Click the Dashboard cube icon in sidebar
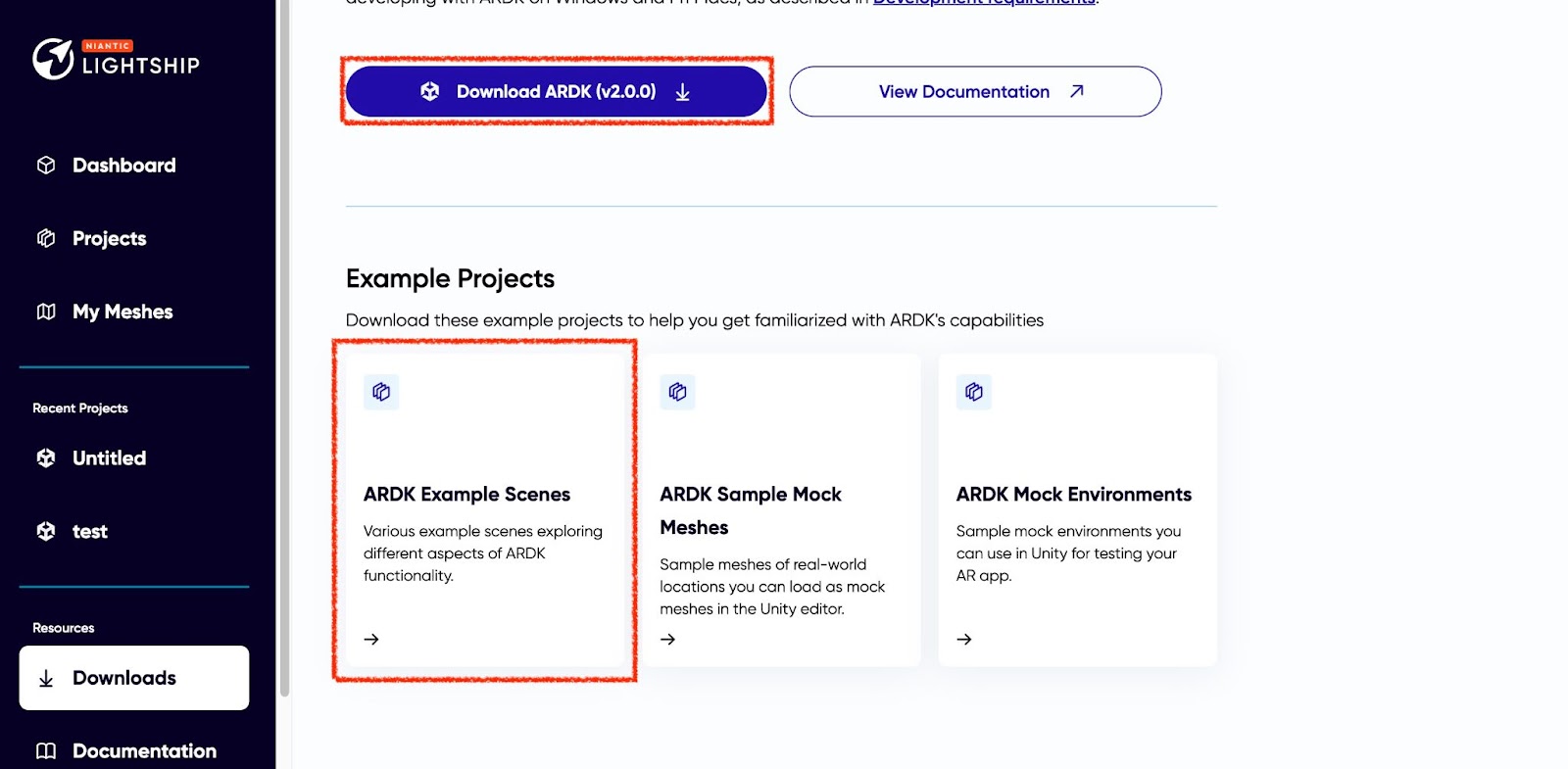 click(x=46, y=166)
